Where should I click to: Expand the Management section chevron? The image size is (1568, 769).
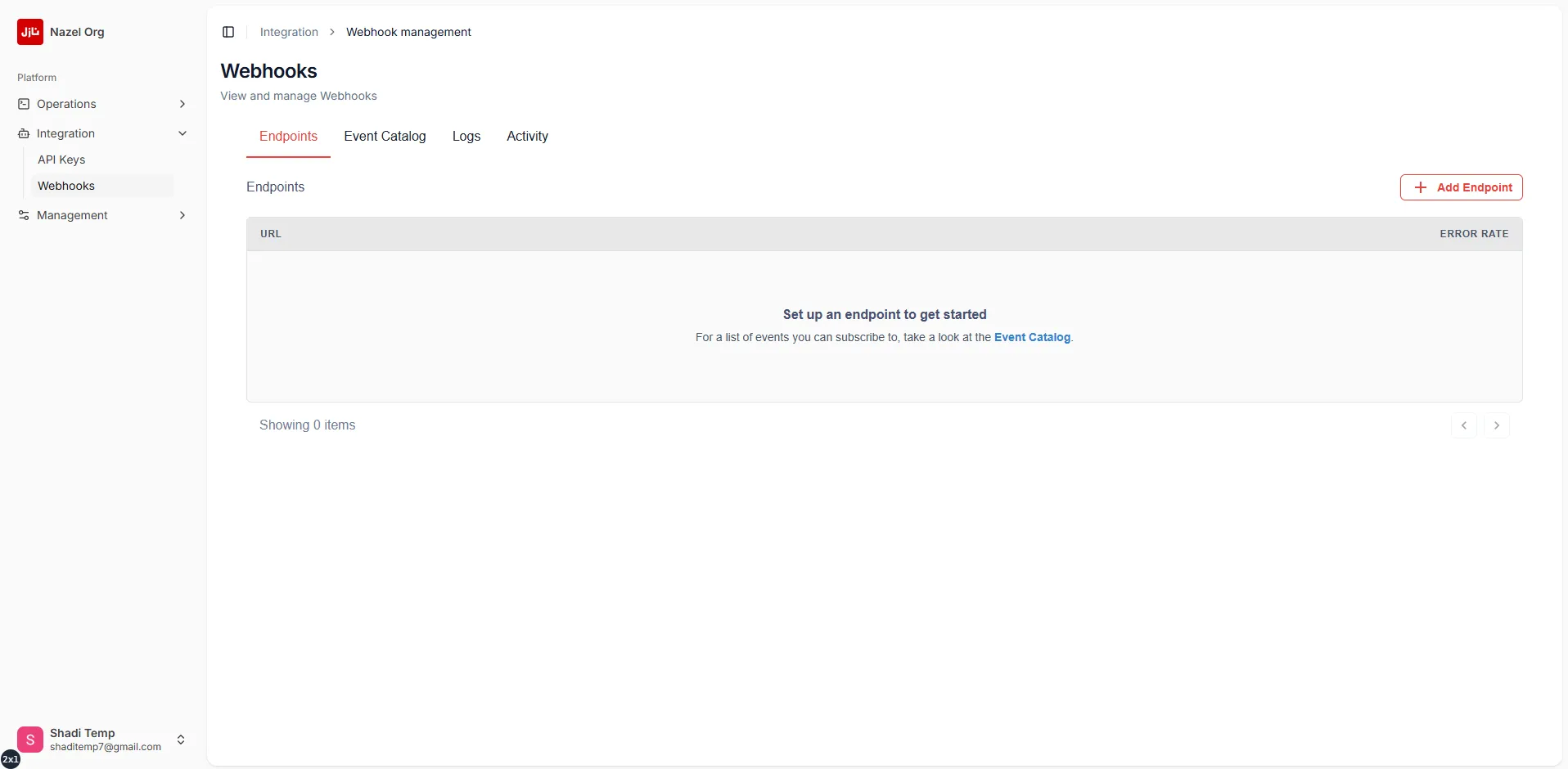click(182, 215)
